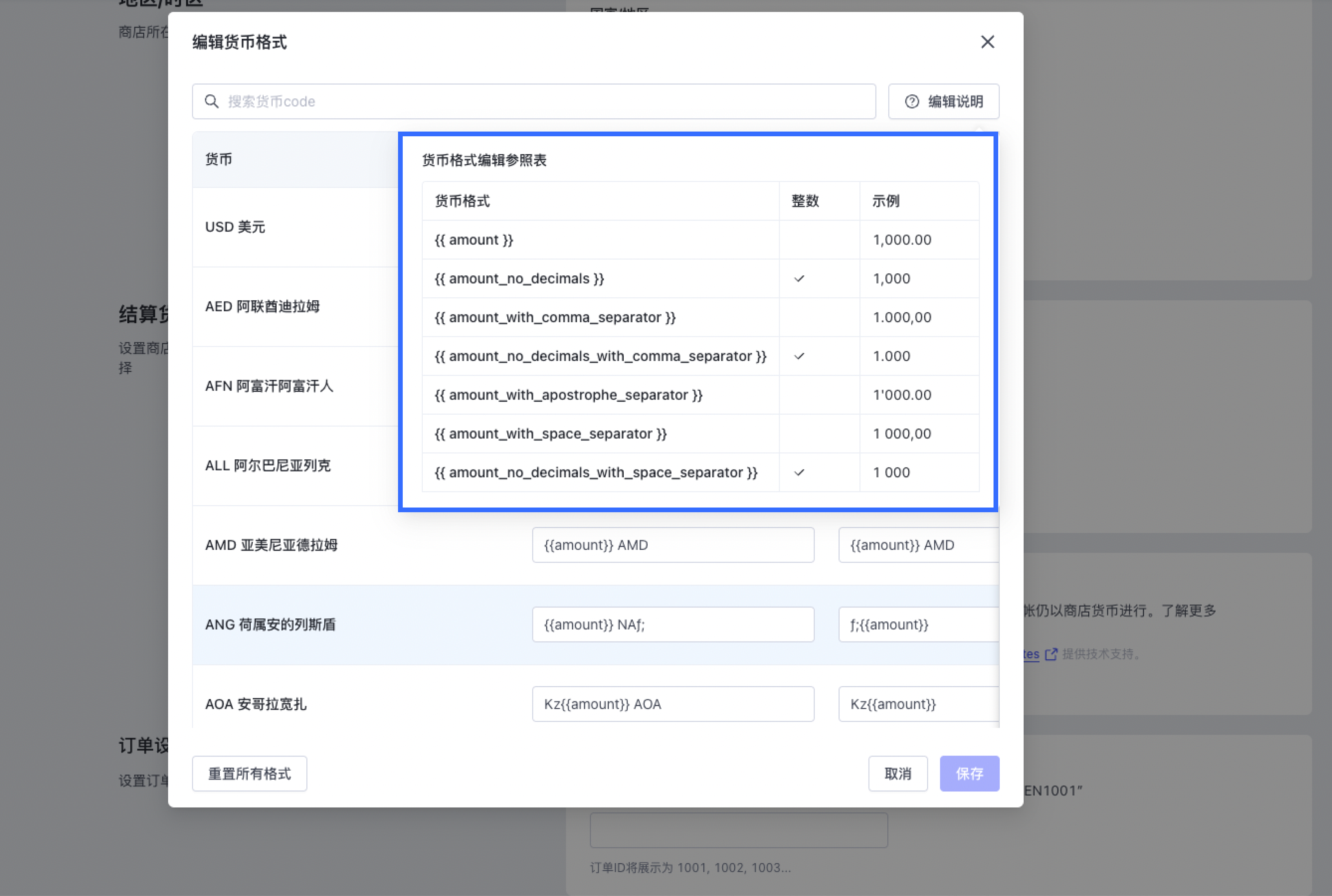Close the 编辑货币格式 dialog
The image size is (1332, 896).
[x=987, y=42]
